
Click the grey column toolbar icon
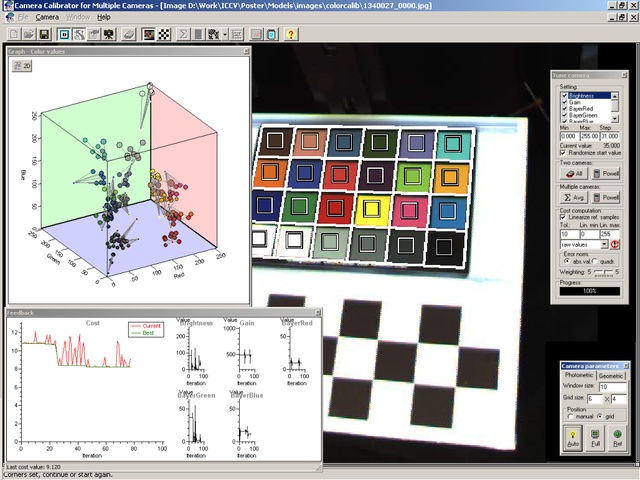(198, 34)
